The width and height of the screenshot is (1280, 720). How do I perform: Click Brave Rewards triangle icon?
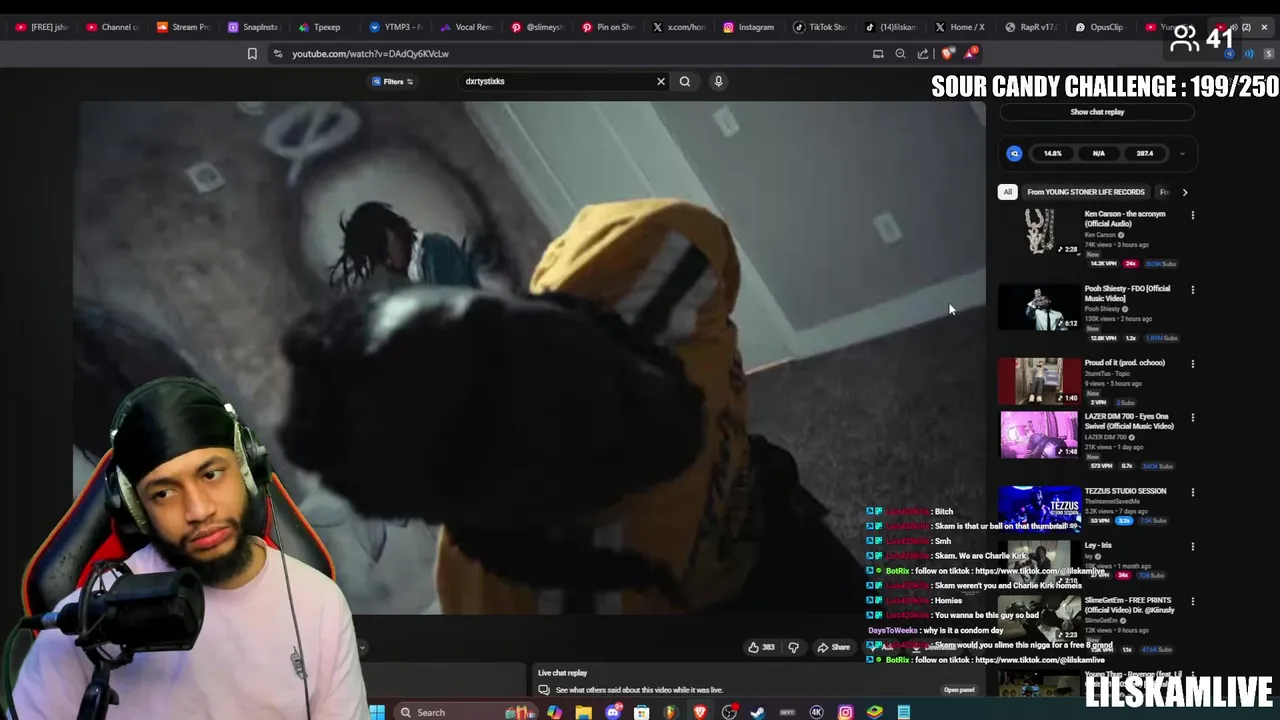tap(970, 54)
